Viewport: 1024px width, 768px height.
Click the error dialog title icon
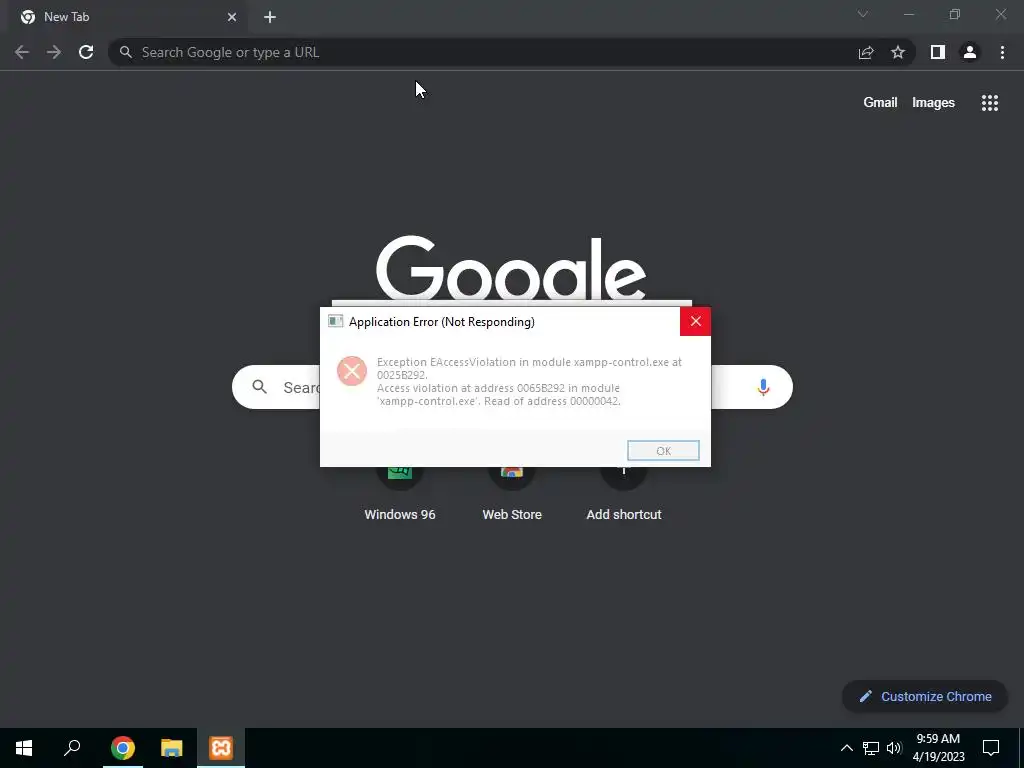coord(336,321)
